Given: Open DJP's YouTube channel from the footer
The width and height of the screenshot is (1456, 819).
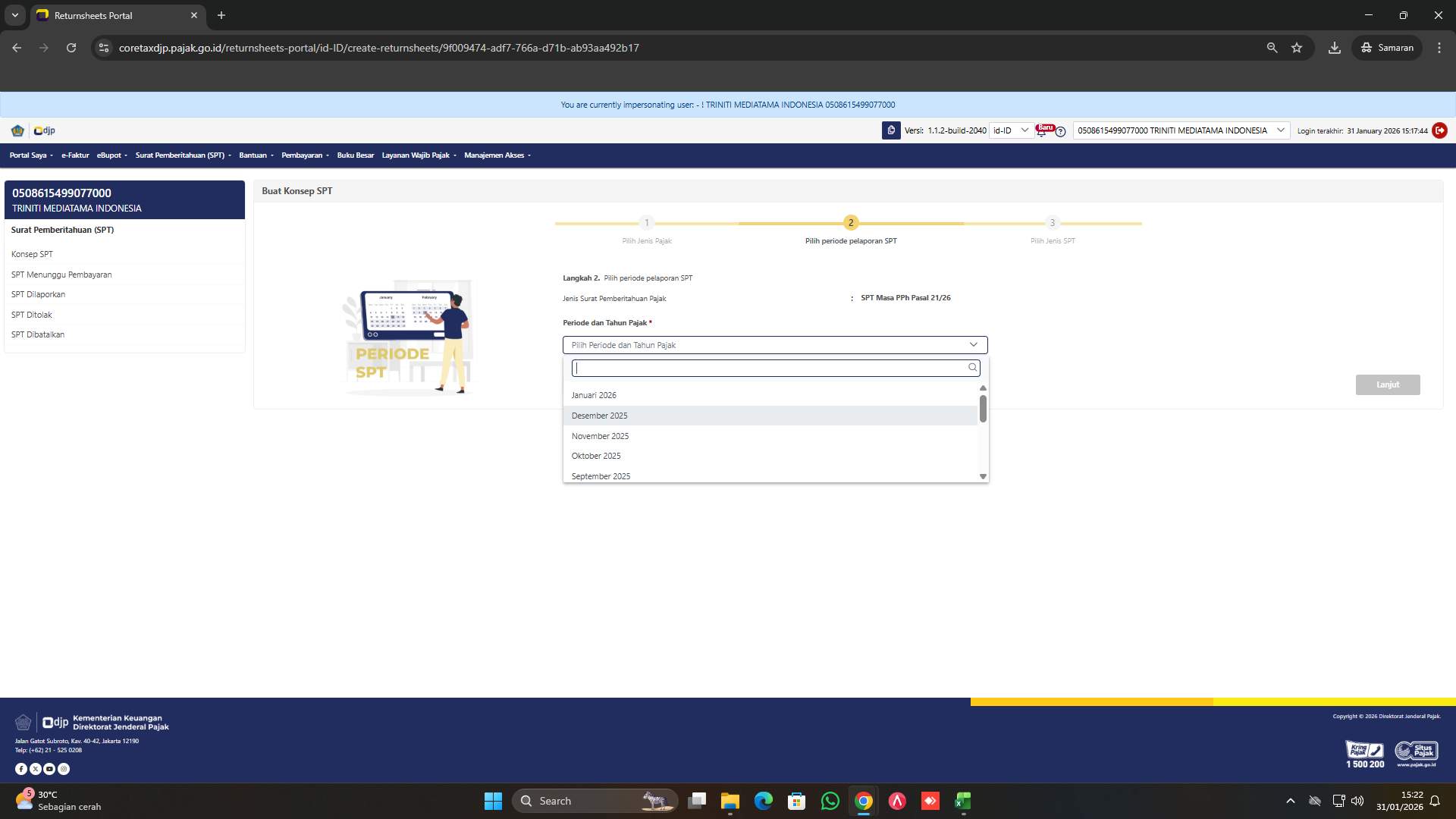Looking at the screenshot, I should 50,769.
